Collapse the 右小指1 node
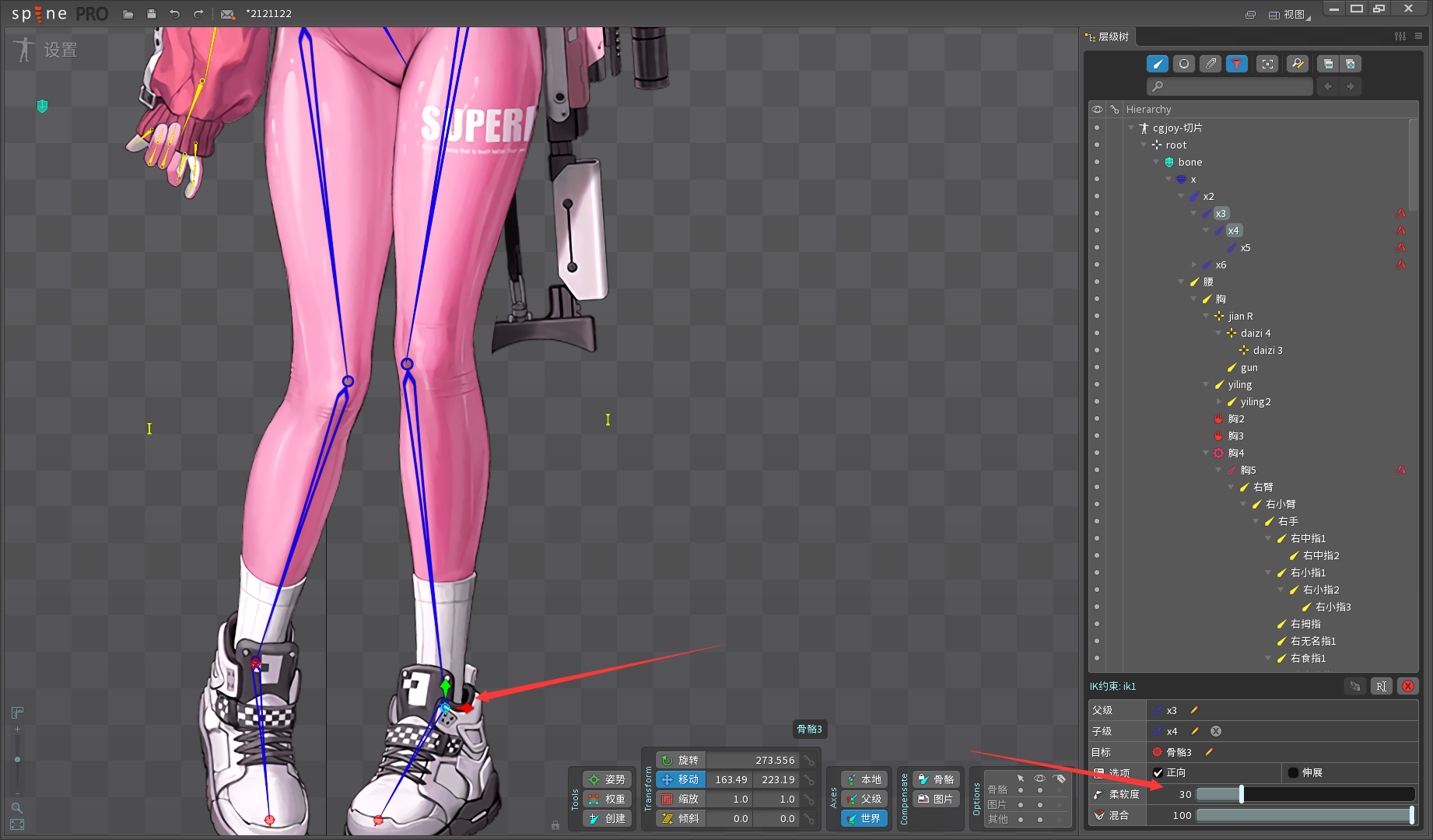The width and height of the screenshot is (1433, 840). (1268, 572)
